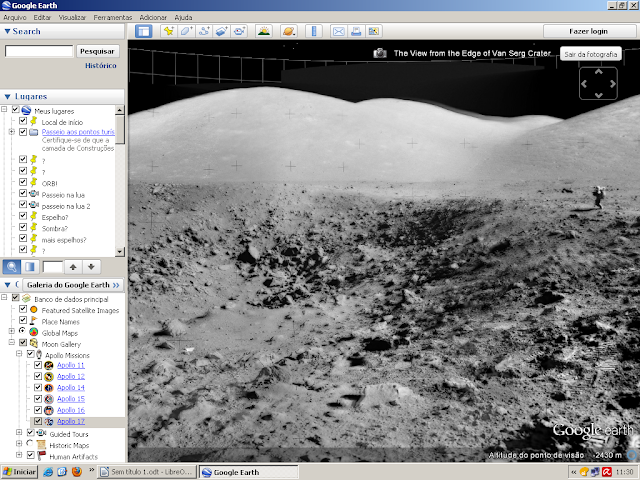Expand the Guided Tours tree node
This screenshot has width=640, height=480.
(19, 432)
